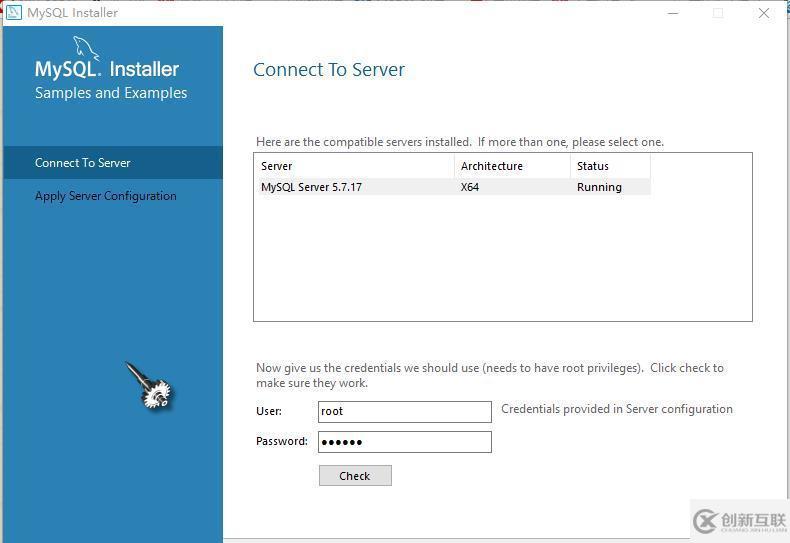The width and height of the screenshot is (790, 543).
Task: Click the X64 architecture cell
Action: coord(470,187)
